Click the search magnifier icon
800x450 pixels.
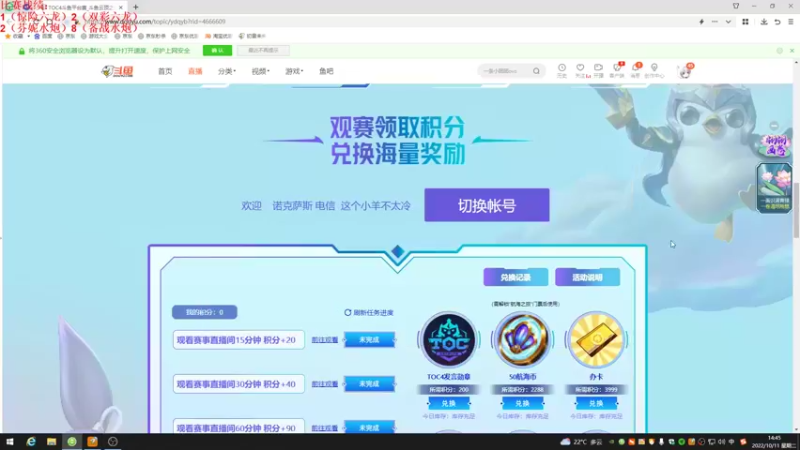pyautogui.click(x=536, y=71)
